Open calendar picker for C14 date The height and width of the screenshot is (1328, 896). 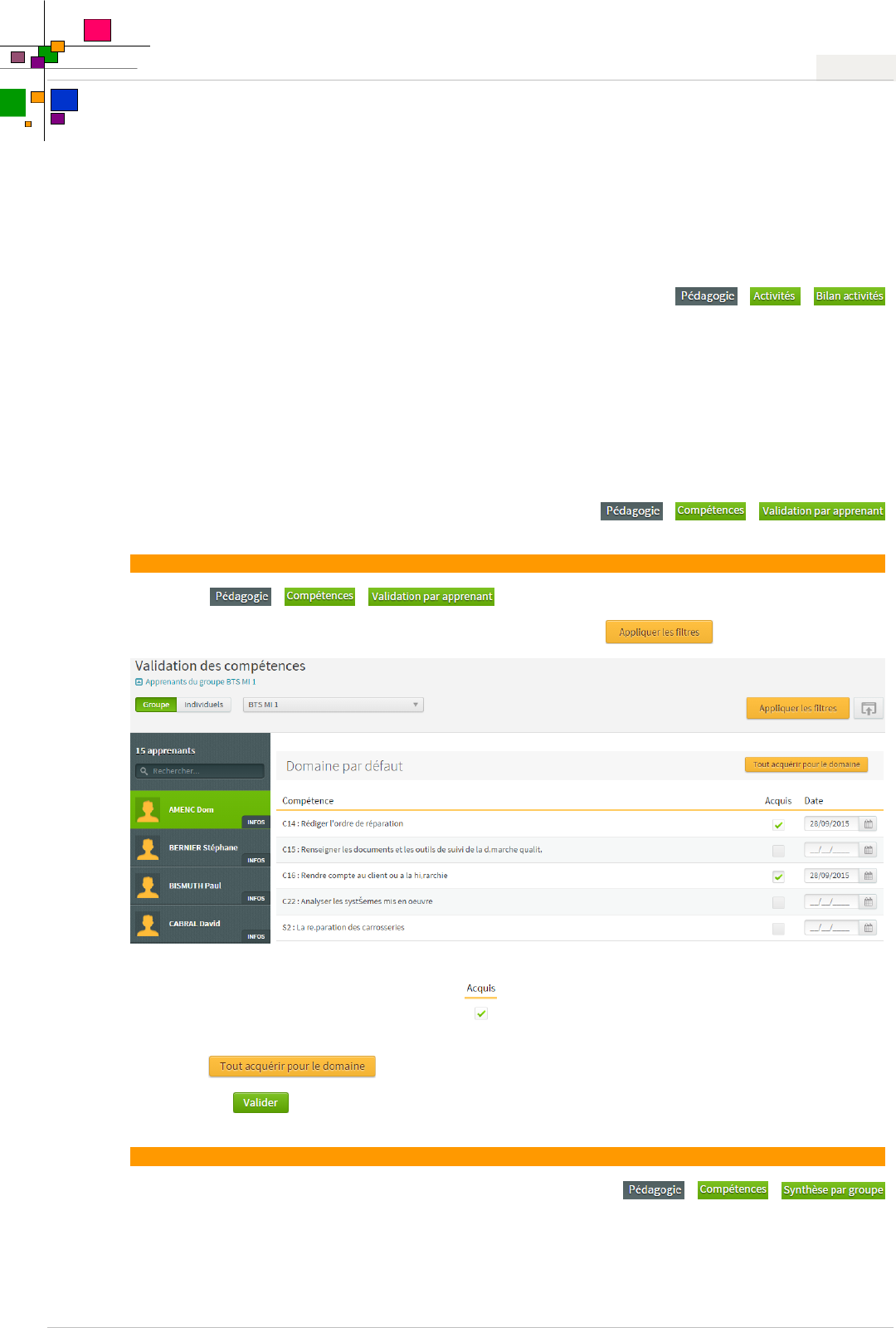pos(869,824)
